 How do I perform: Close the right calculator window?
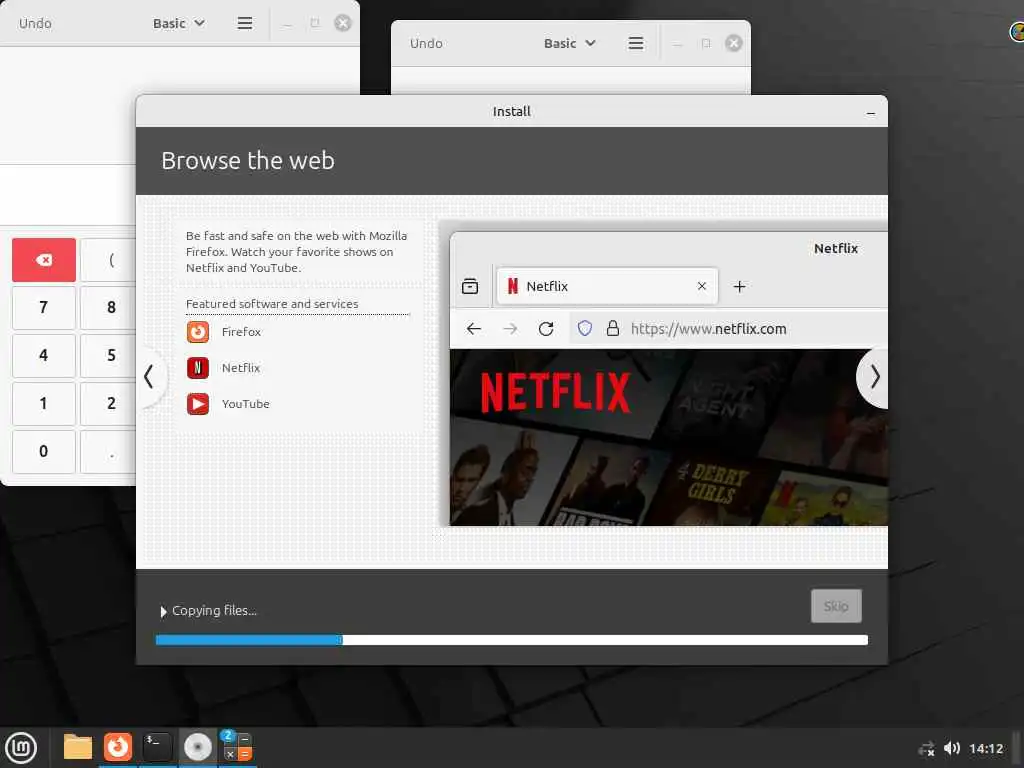(734, 44)
